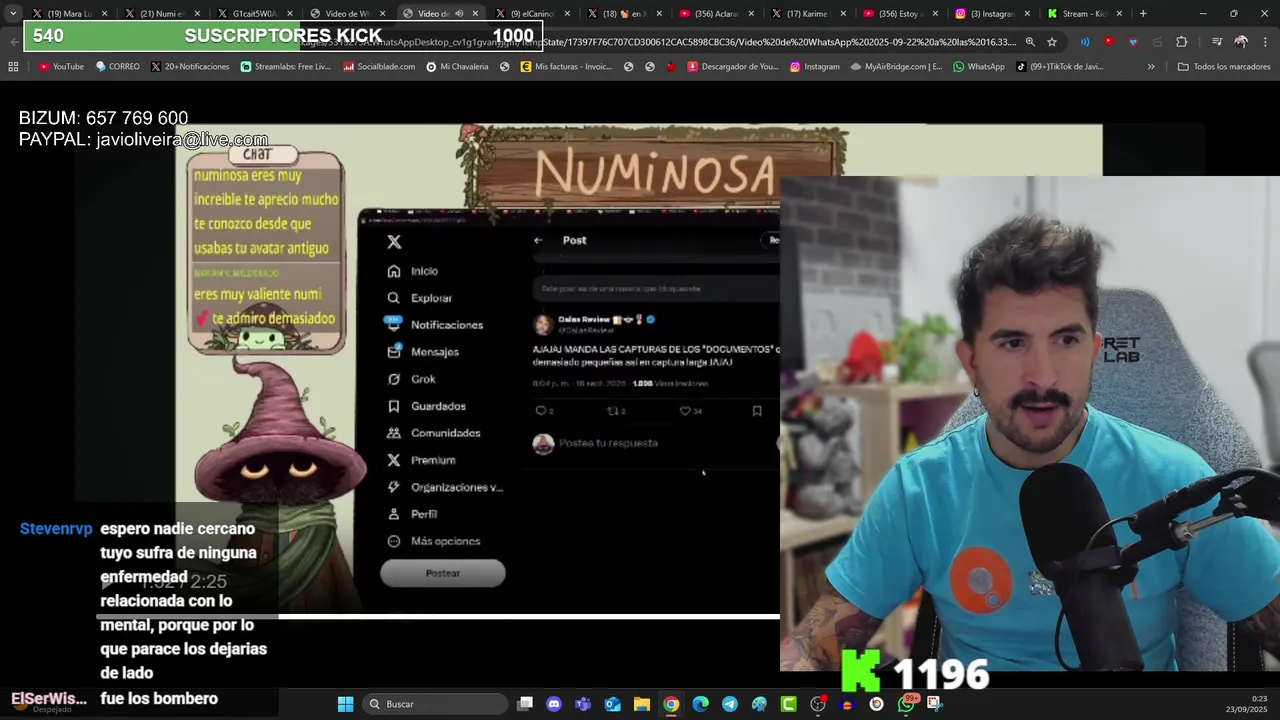Open the tab search dropdown arrow
1280x720 pixels.
click(x=12, y=13)
